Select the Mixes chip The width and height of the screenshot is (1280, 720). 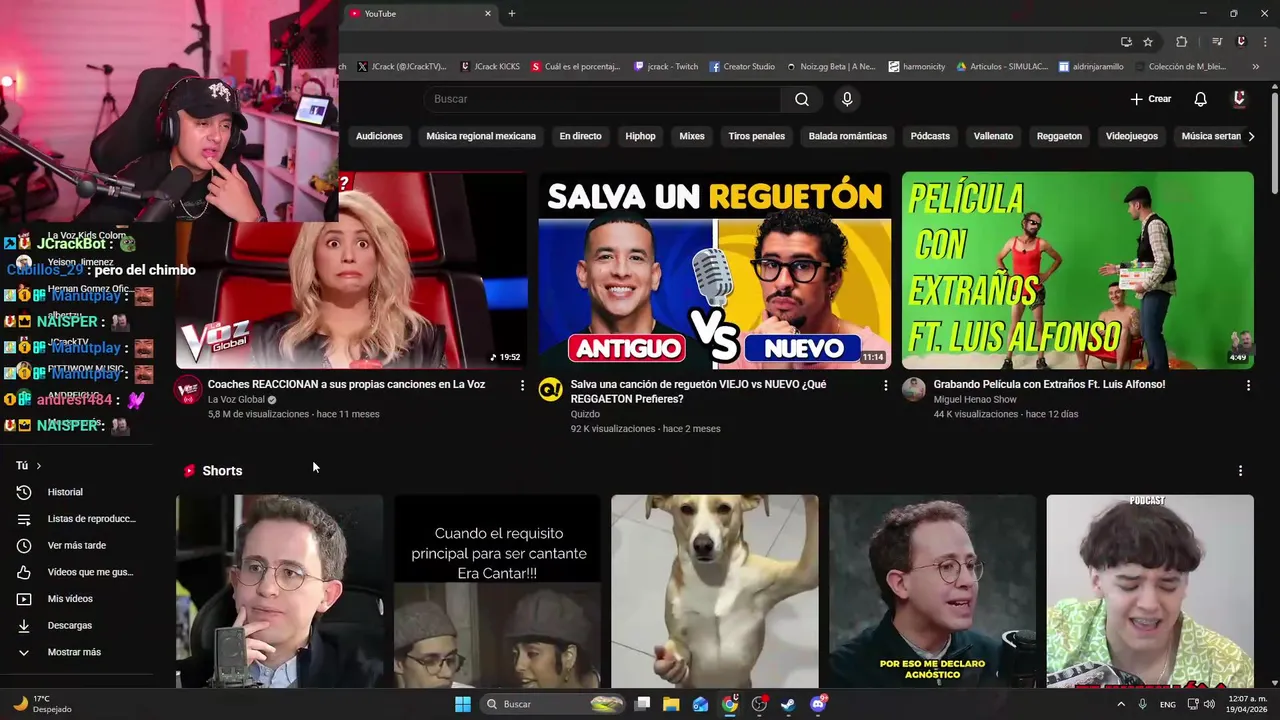coord(692,136)
